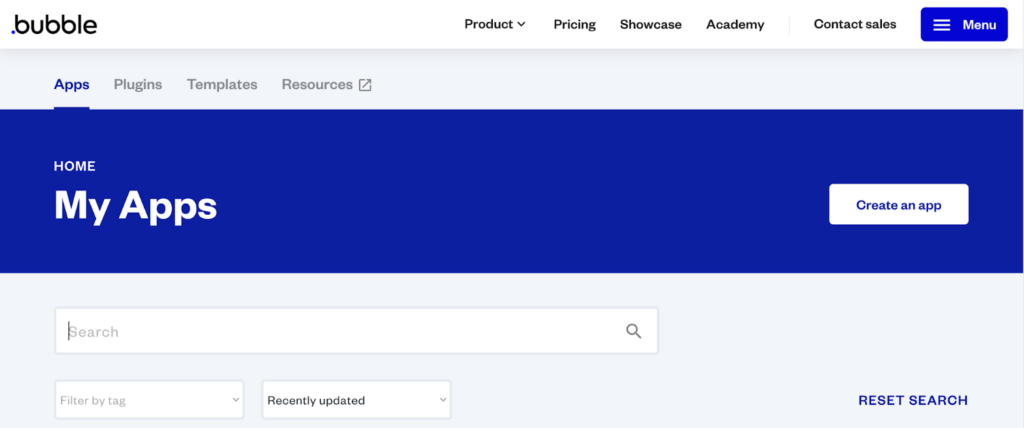Viewport: 1024px width, 428px height.
Task: Click RESET SEARCH
Action: (913, 400)
